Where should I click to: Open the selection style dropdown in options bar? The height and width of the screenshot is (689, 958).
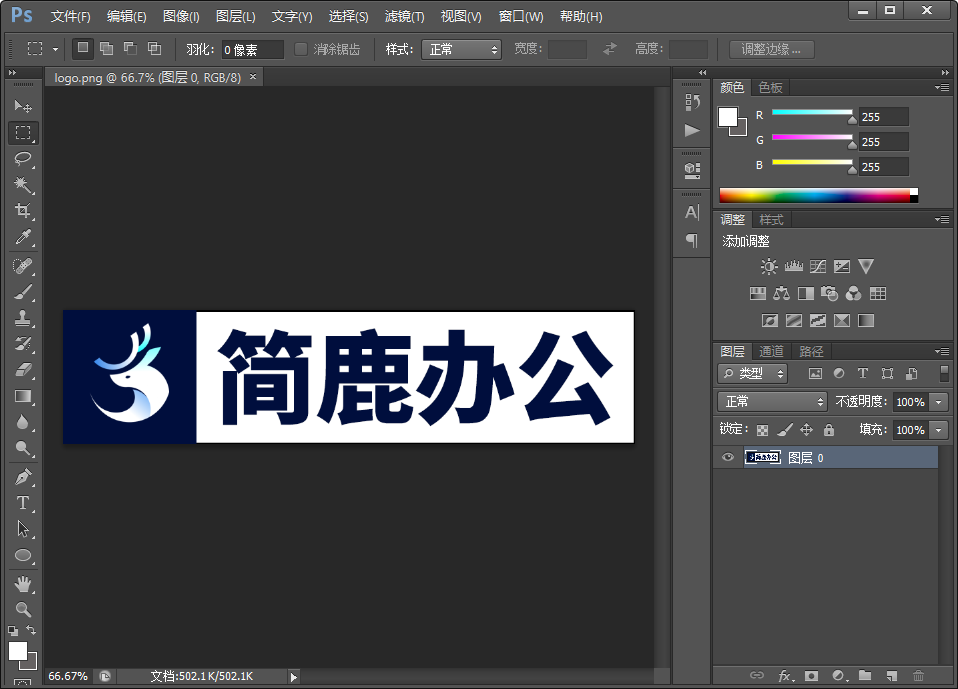[x=461, y=48]
